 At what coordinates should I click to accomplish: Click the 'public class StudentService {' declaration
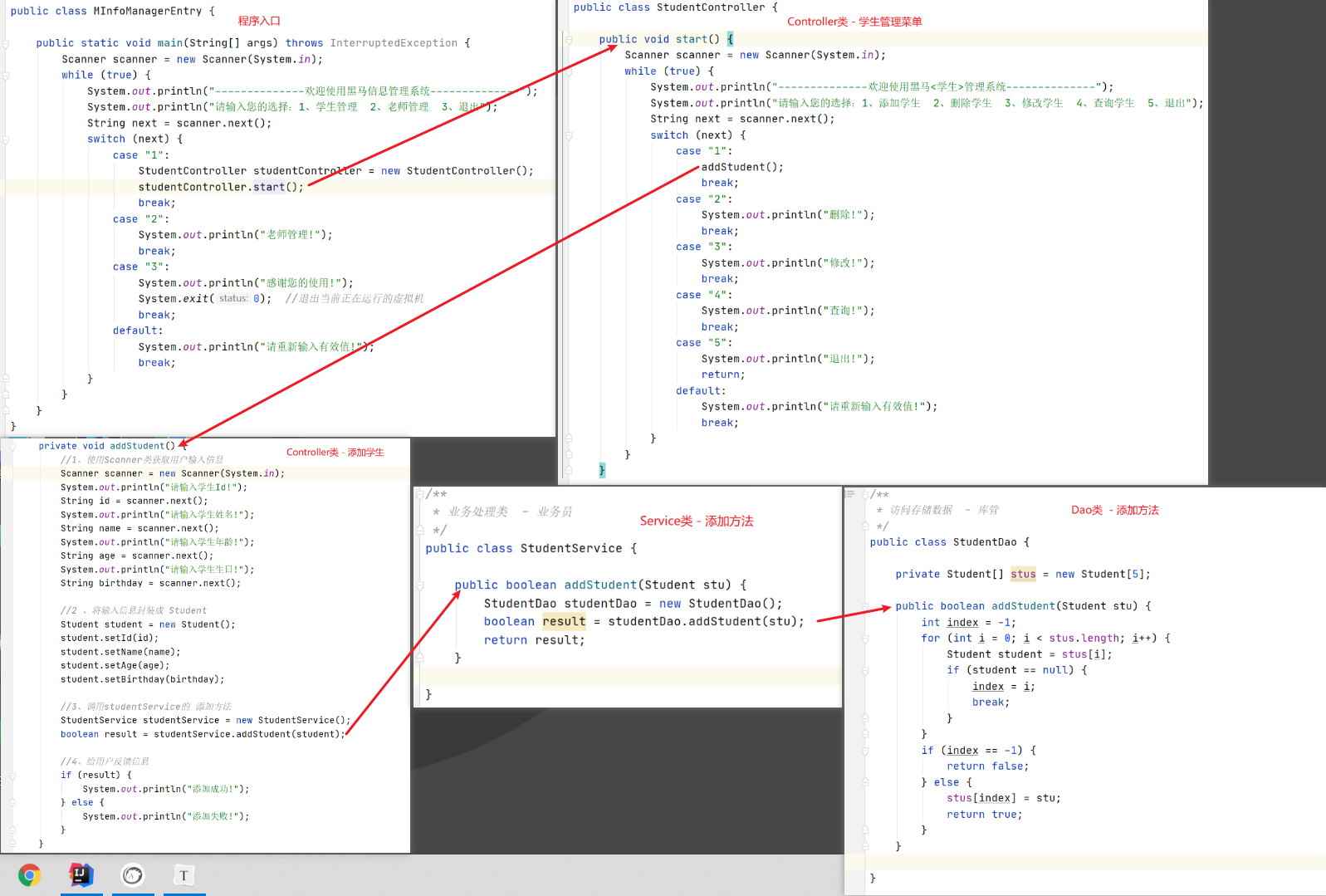tap(531, 548)
